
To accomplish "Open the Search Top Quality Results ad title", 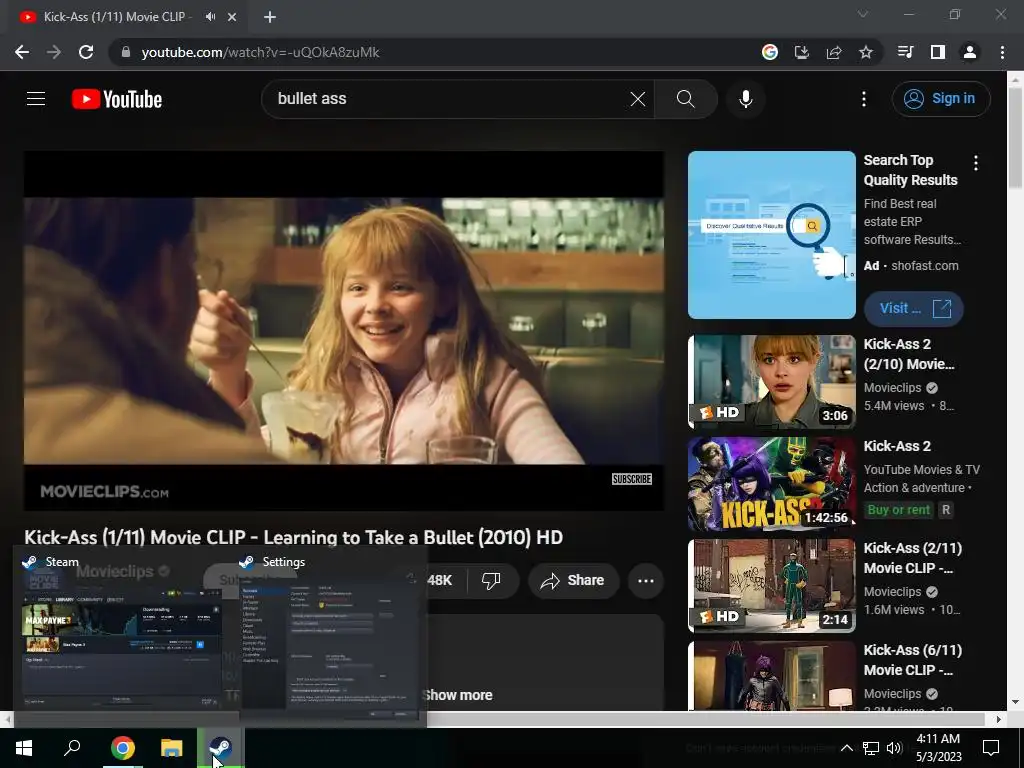I will (910, 170).
